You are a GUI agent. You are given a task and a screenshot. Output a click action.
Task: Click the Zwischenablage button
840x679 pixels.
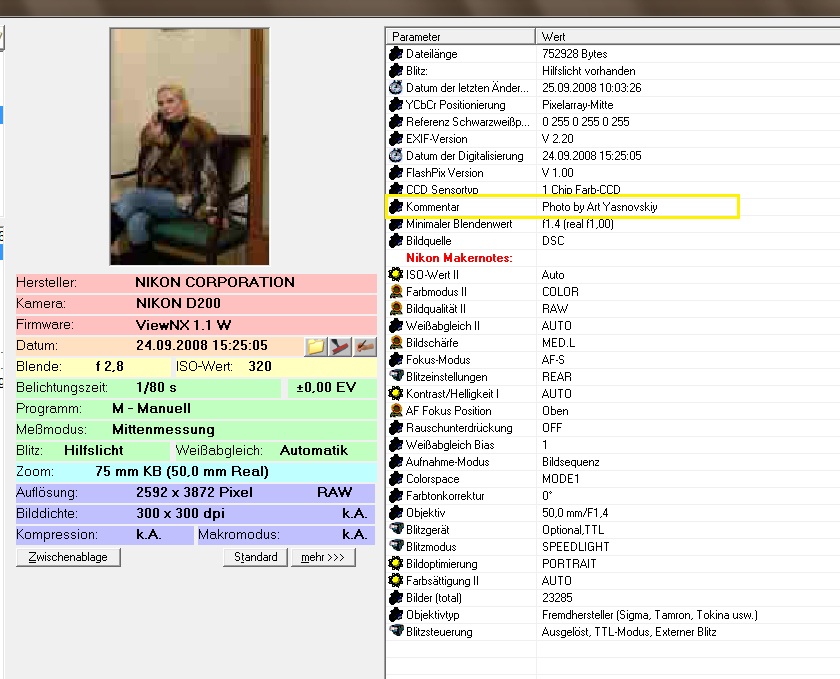[68, 557]
